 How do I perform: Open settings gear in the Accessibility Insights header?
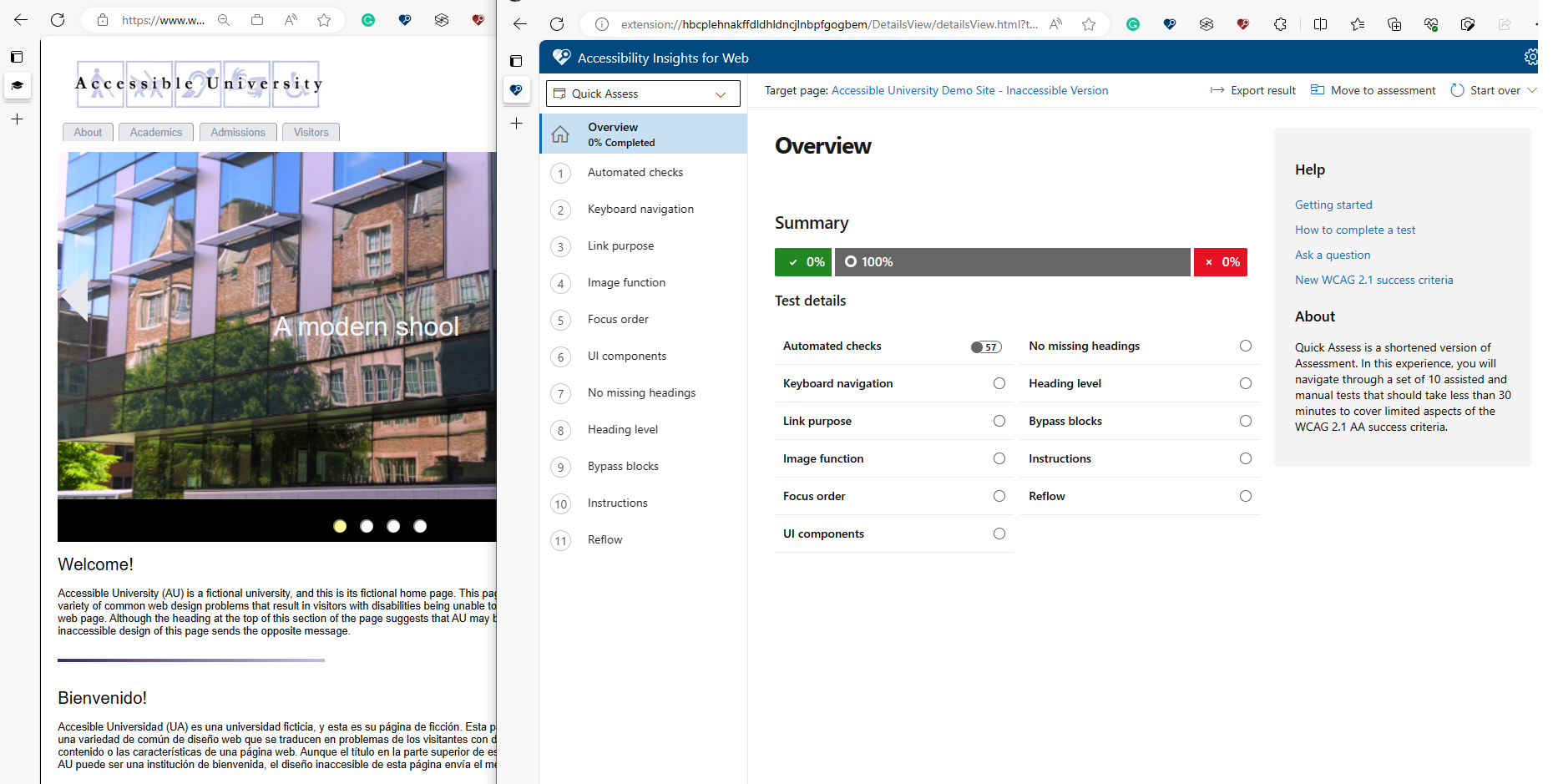pyautogui.click(x=1531, y=57)
